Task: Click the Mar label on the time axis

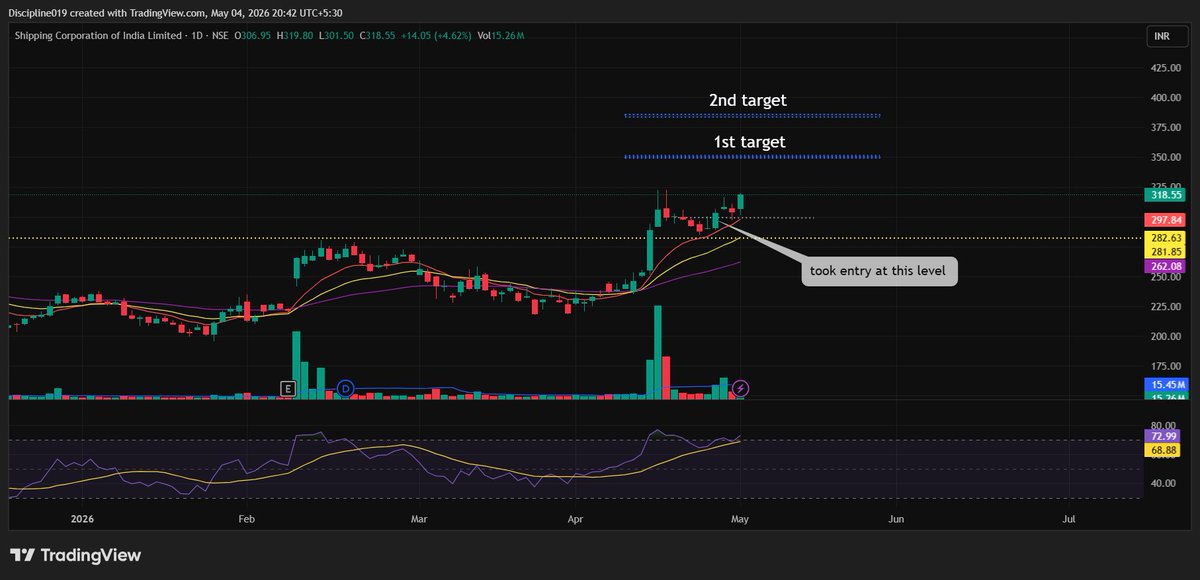Action: [x=419, y=520]
